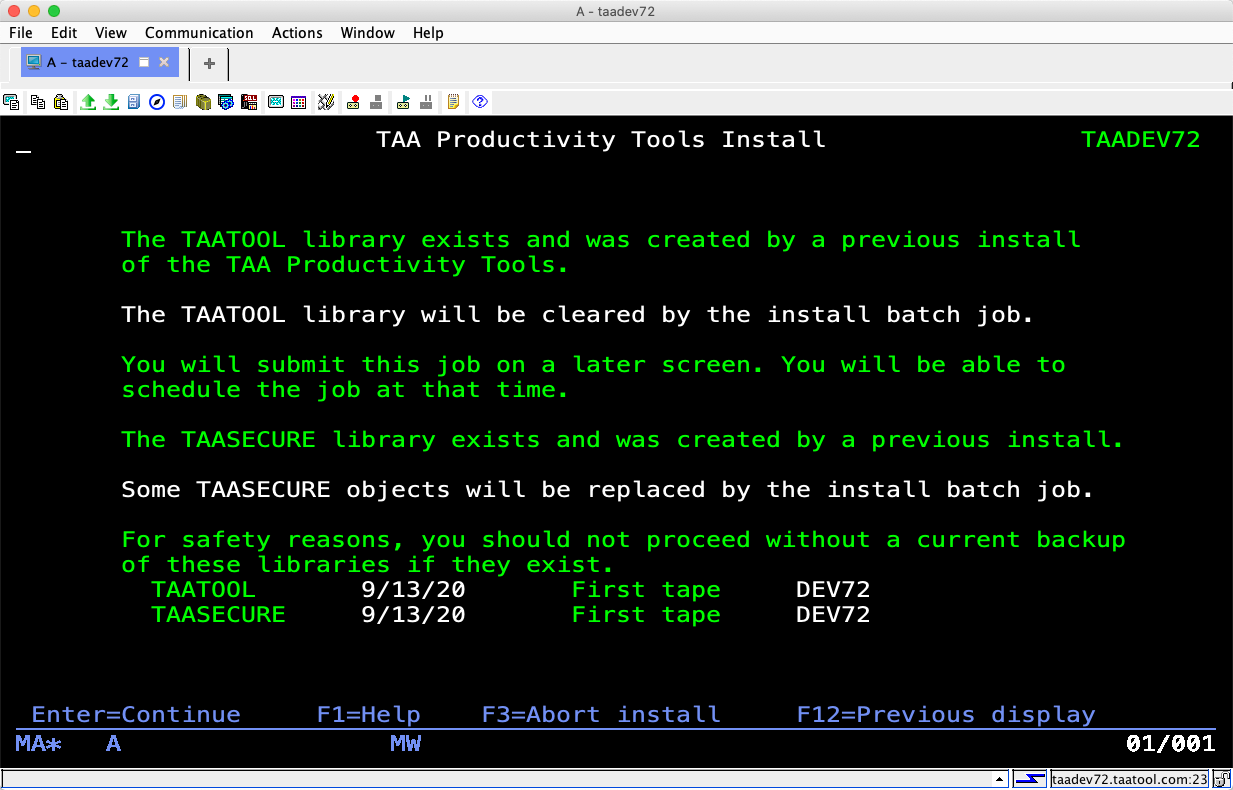
Task: Click the Paste clipboard icon
Action: tap(61, 102)
